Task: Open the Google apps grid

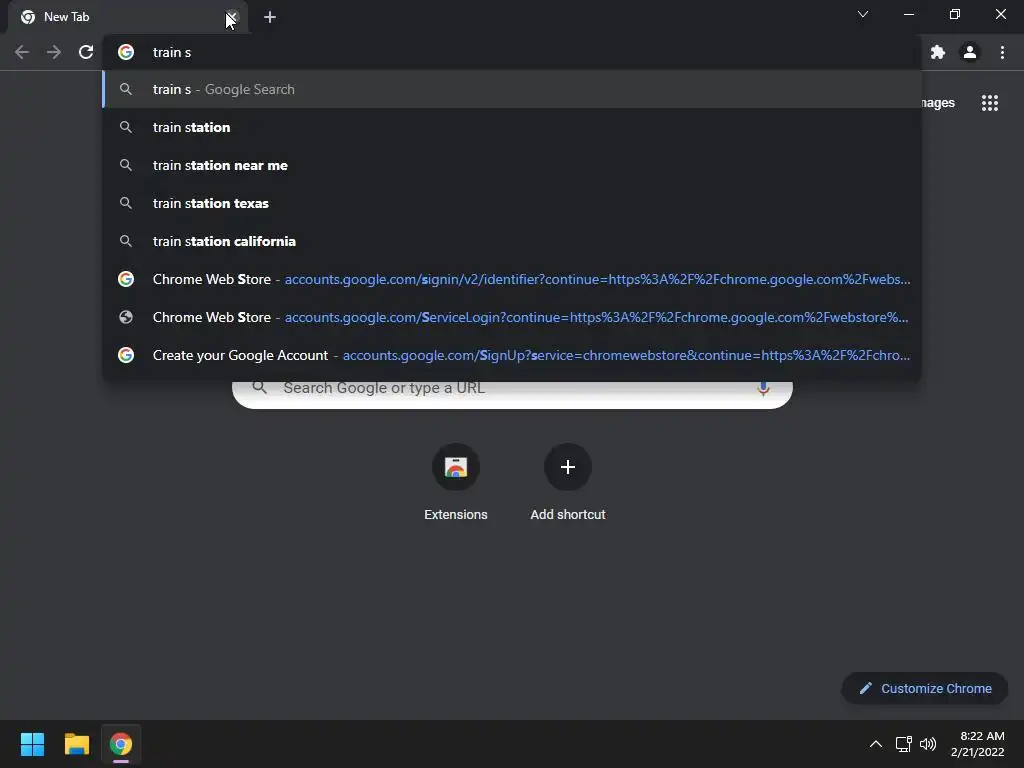Action: tap(990, 103)
